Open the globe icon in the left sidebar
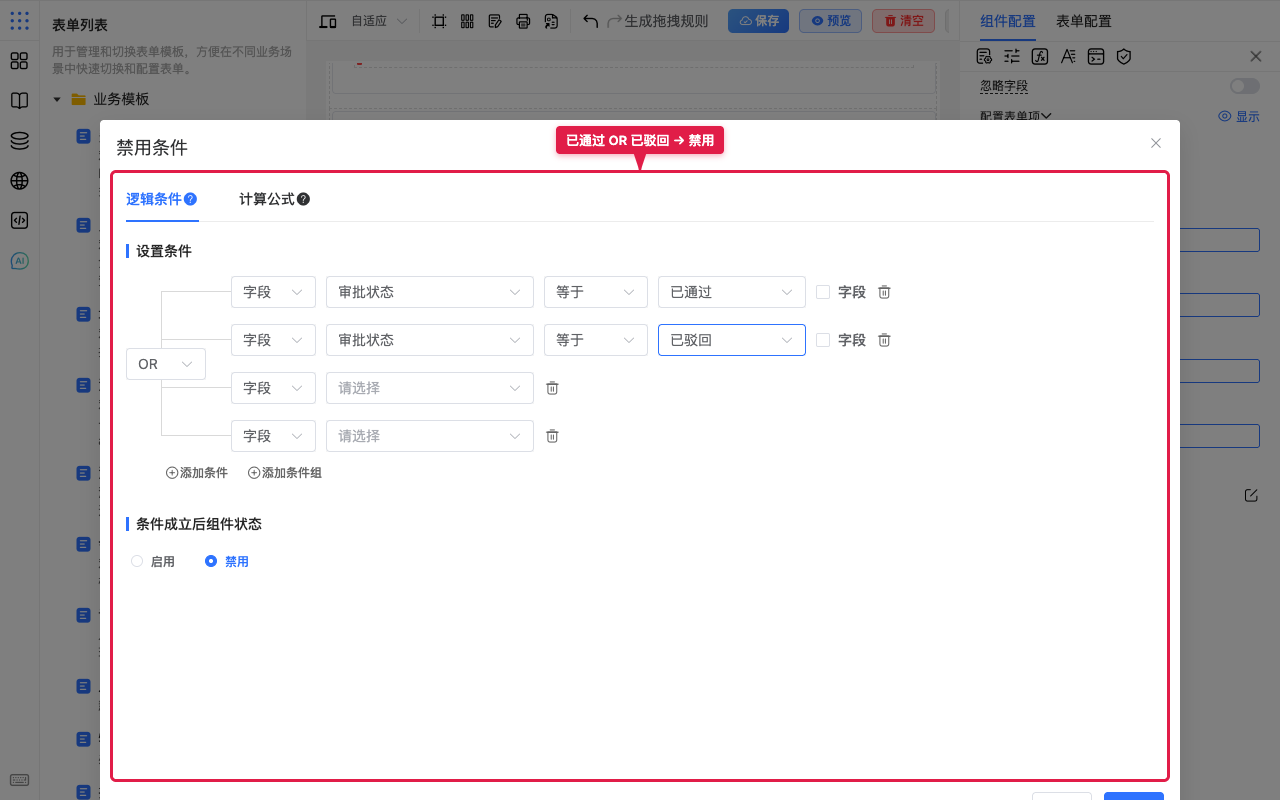This screenshot has height=800, width=1280. pos(19,181)
